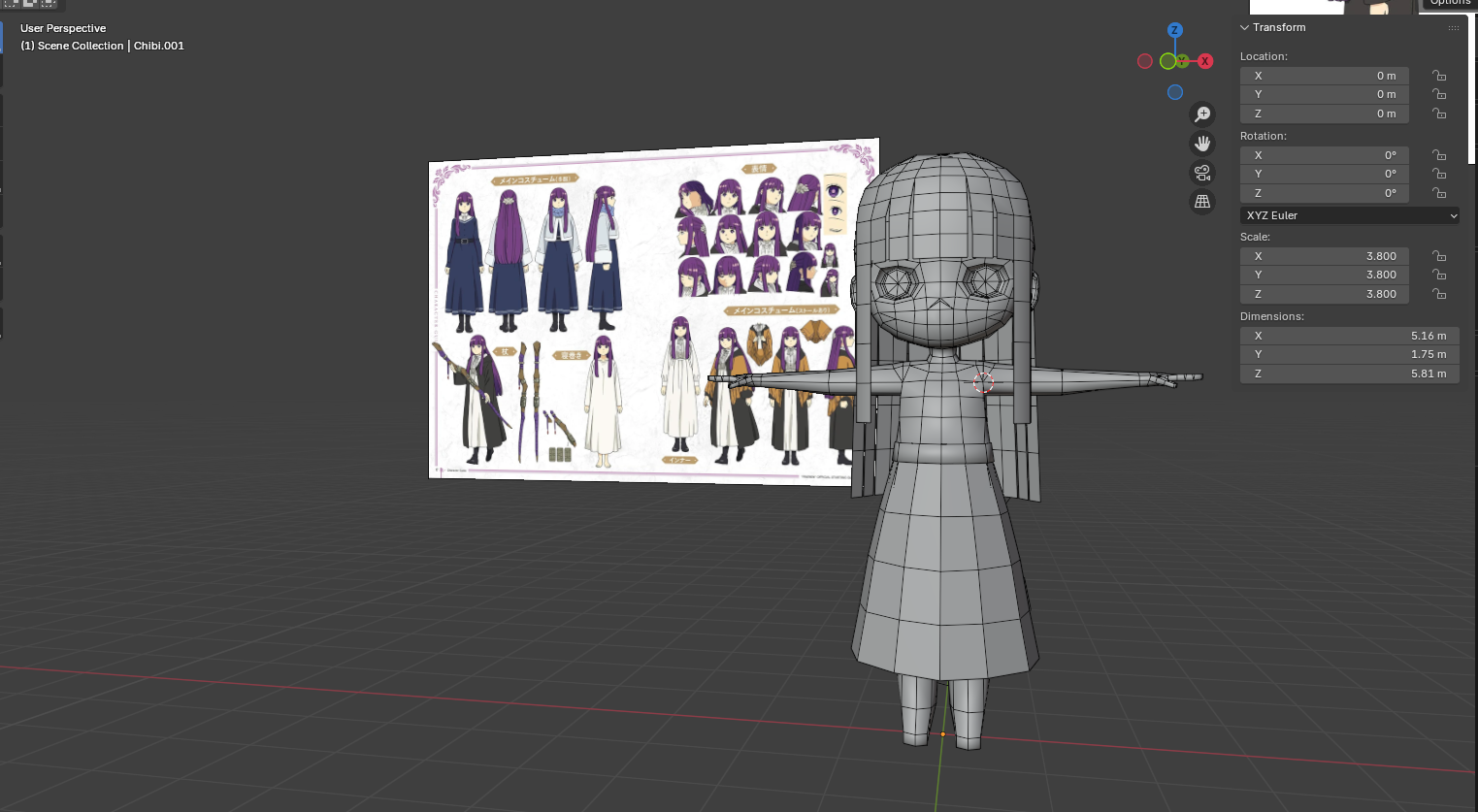Click the "User Perspective" viewport text
The height and width of the screenshot is (812, 1478).
[x=63, y=28]
